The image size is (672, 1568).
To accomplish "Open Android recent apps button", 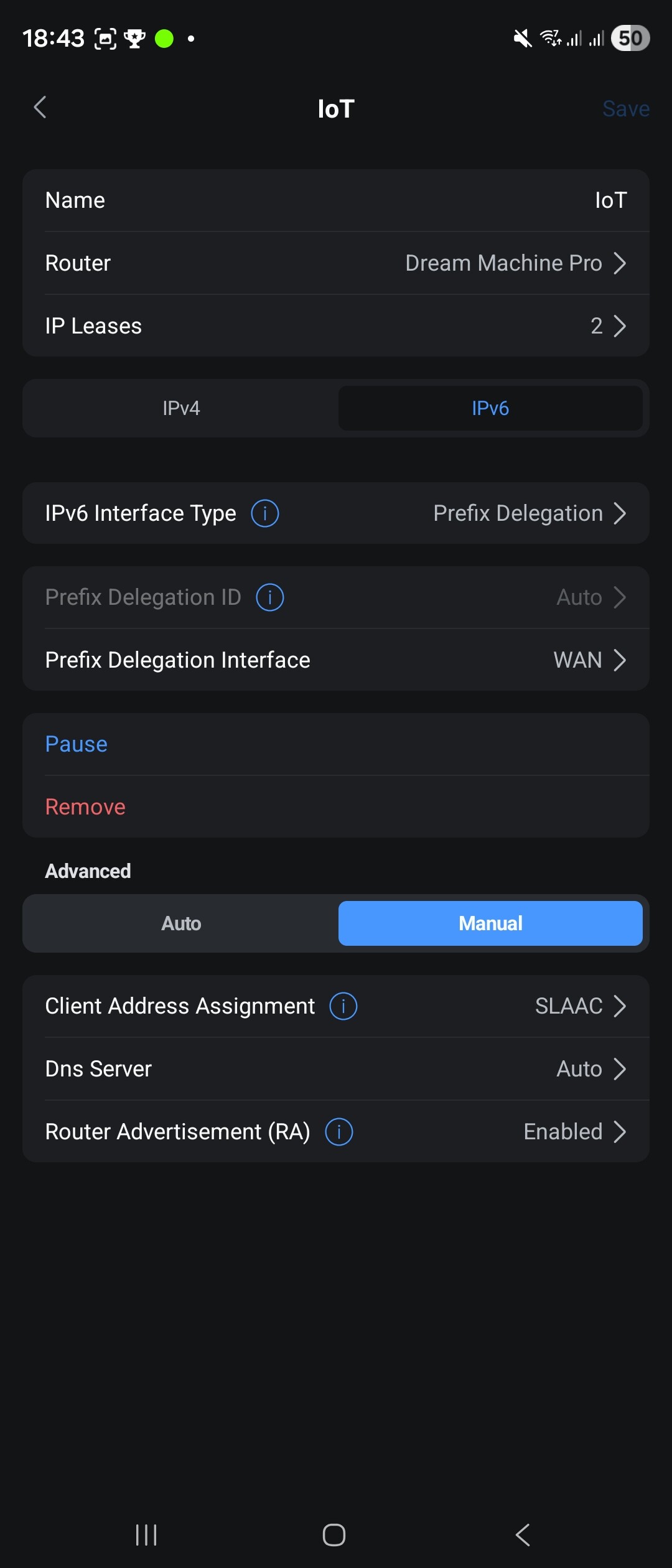I will pyautogui.click(x=146, y=1535).
